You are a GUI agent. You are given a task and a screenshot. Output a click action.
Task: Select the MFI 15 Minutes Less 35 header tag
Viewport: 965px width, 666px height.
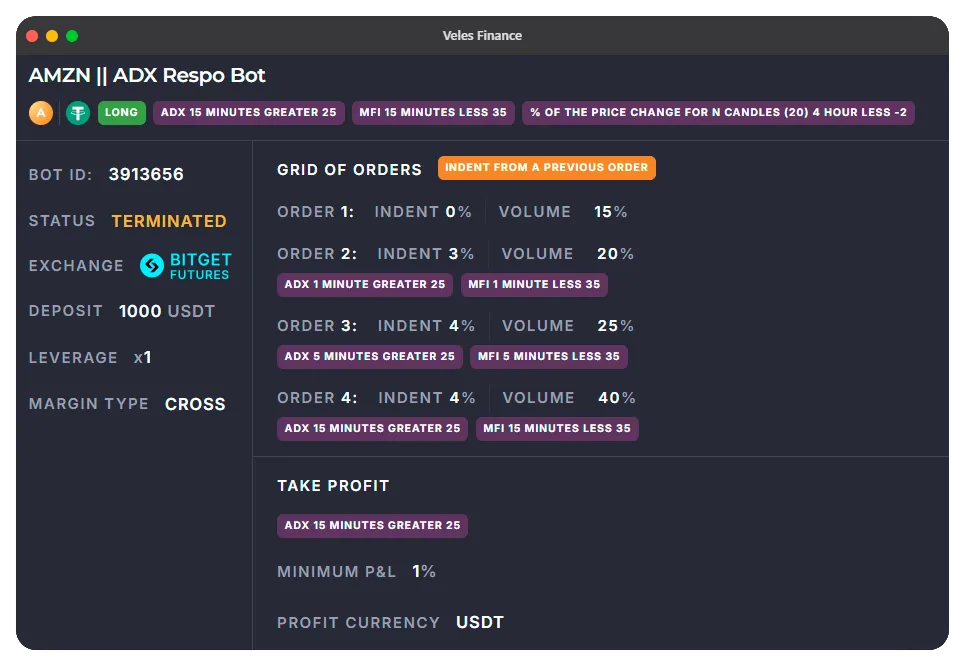tap(433, 113)
